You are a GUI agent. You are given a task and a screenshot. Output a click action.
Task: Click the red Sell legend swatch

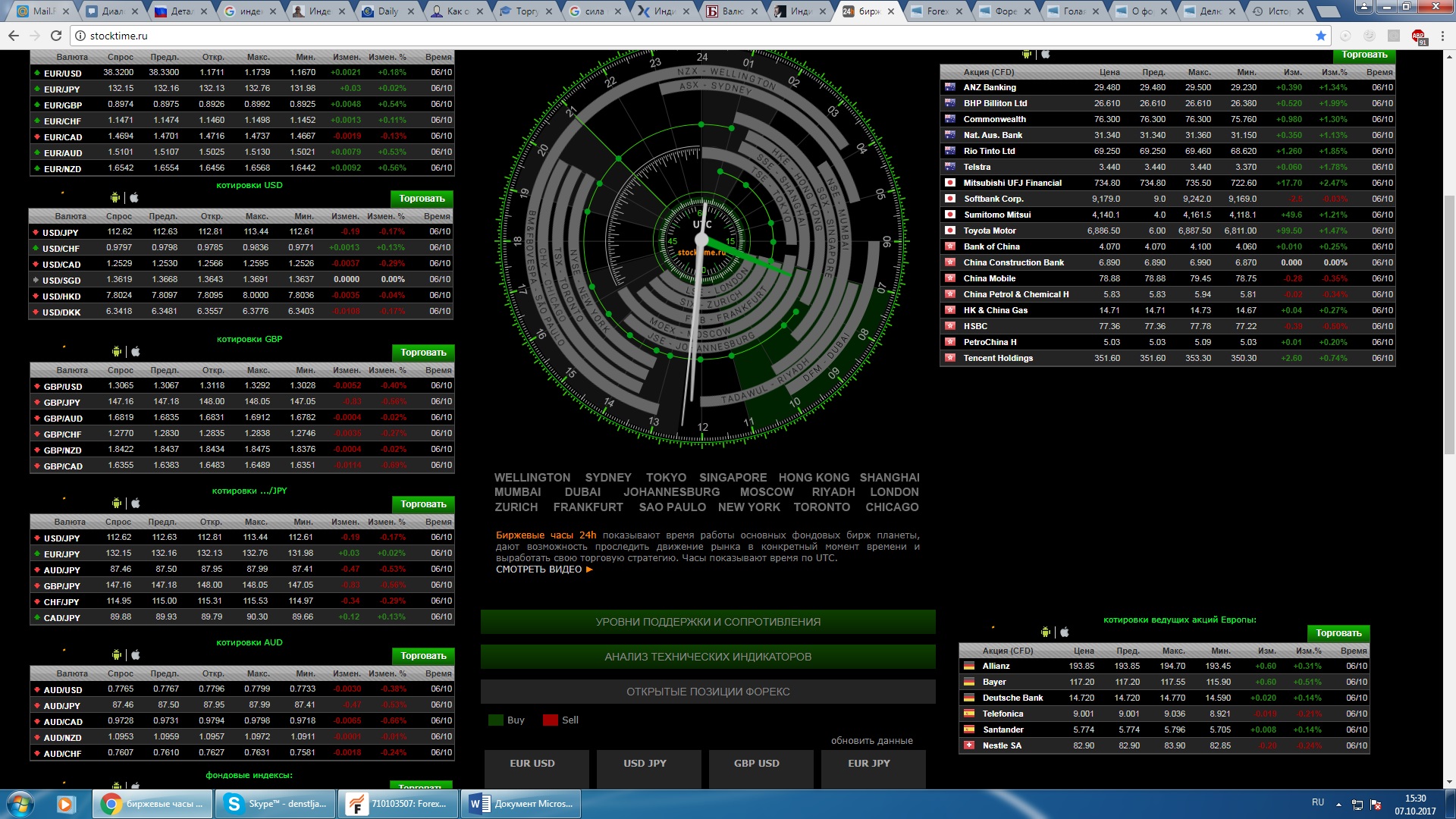[x=551, y=720]
